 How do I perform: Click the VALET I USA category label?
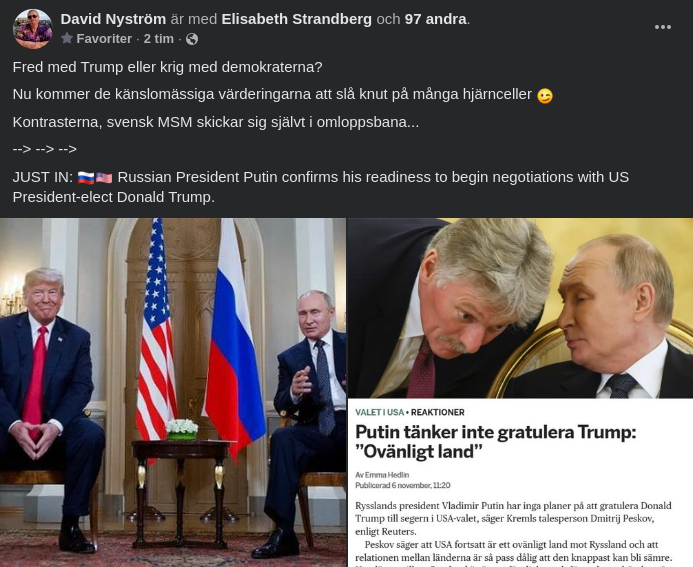(380, 412)
